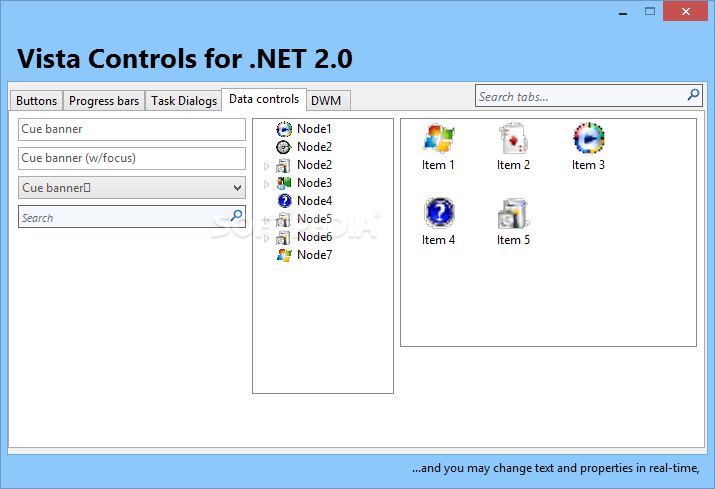Select the Item 2 playing cards icon
715x489 pixels.
[x=513, y=138]
